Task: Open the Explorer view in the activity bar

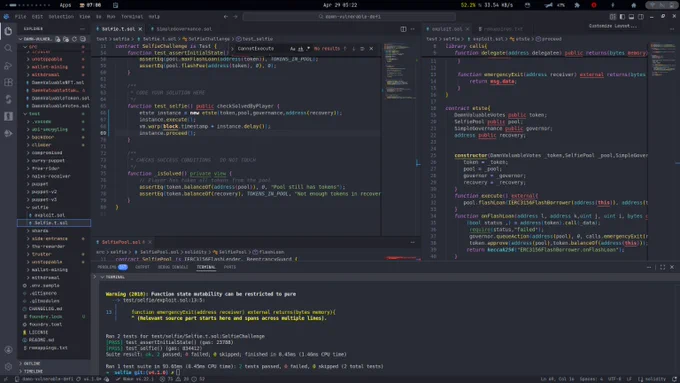Action: [x=8, y=31]
